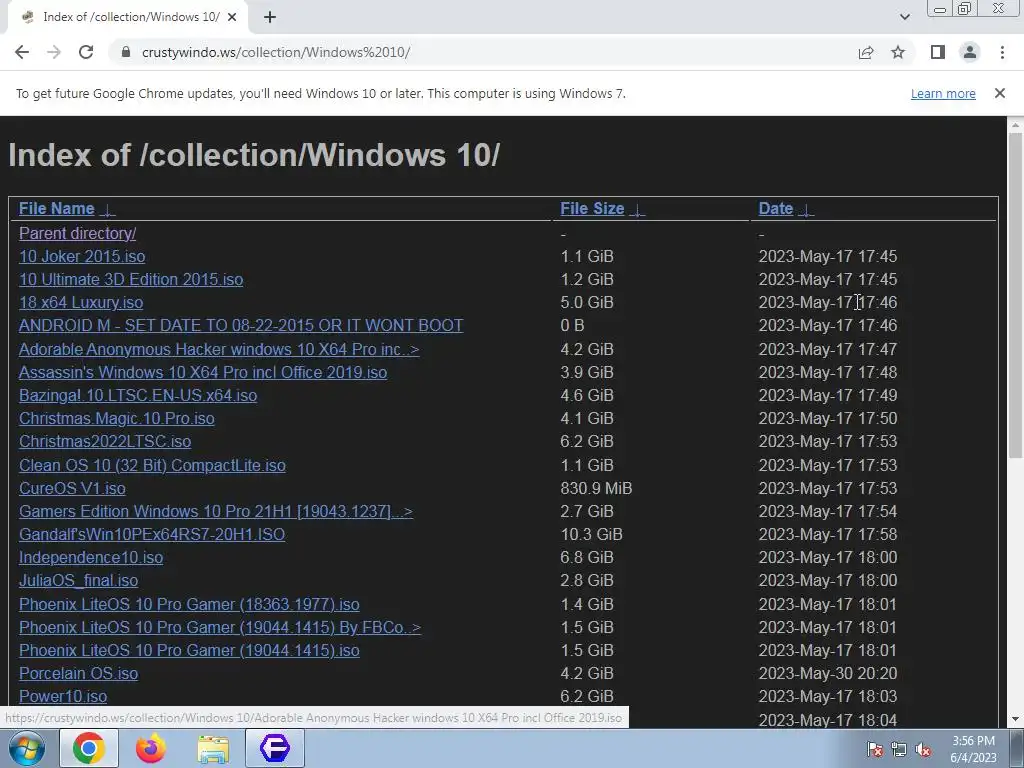
Task: Open the Chrome profile avatar
Action: click(970, 52)
